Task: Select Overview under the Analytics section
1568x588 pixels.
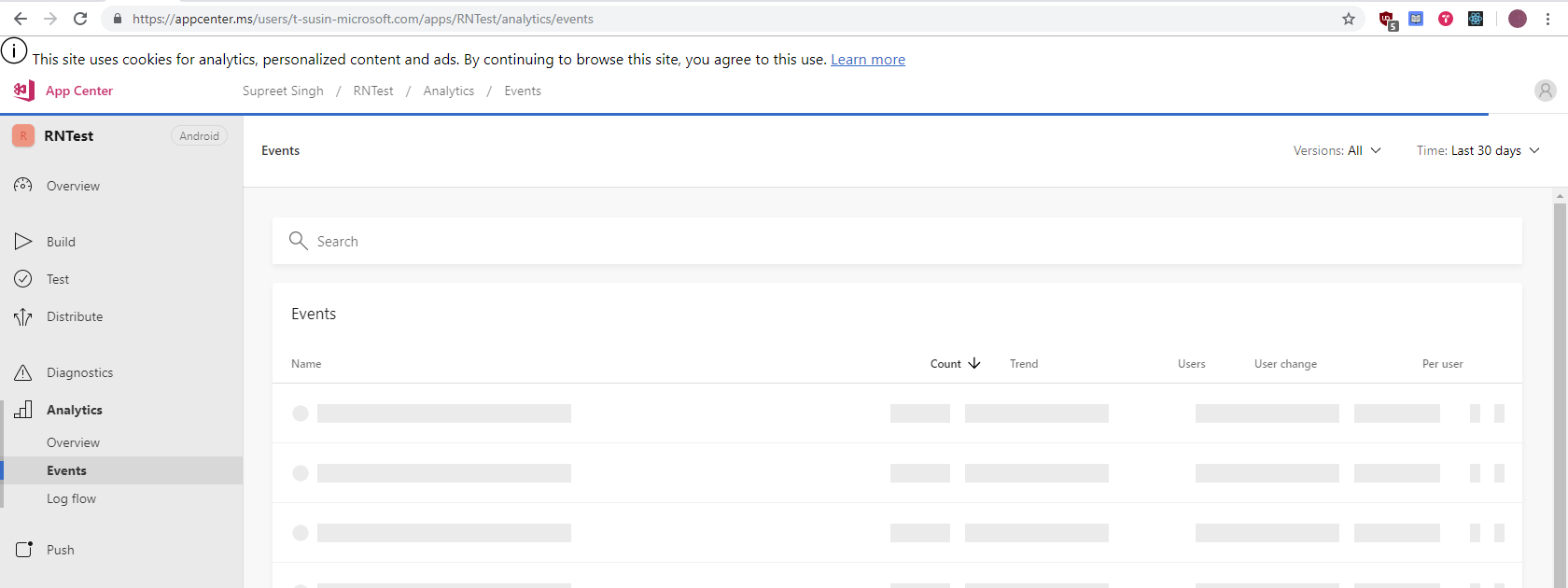Action: point(74,441)
